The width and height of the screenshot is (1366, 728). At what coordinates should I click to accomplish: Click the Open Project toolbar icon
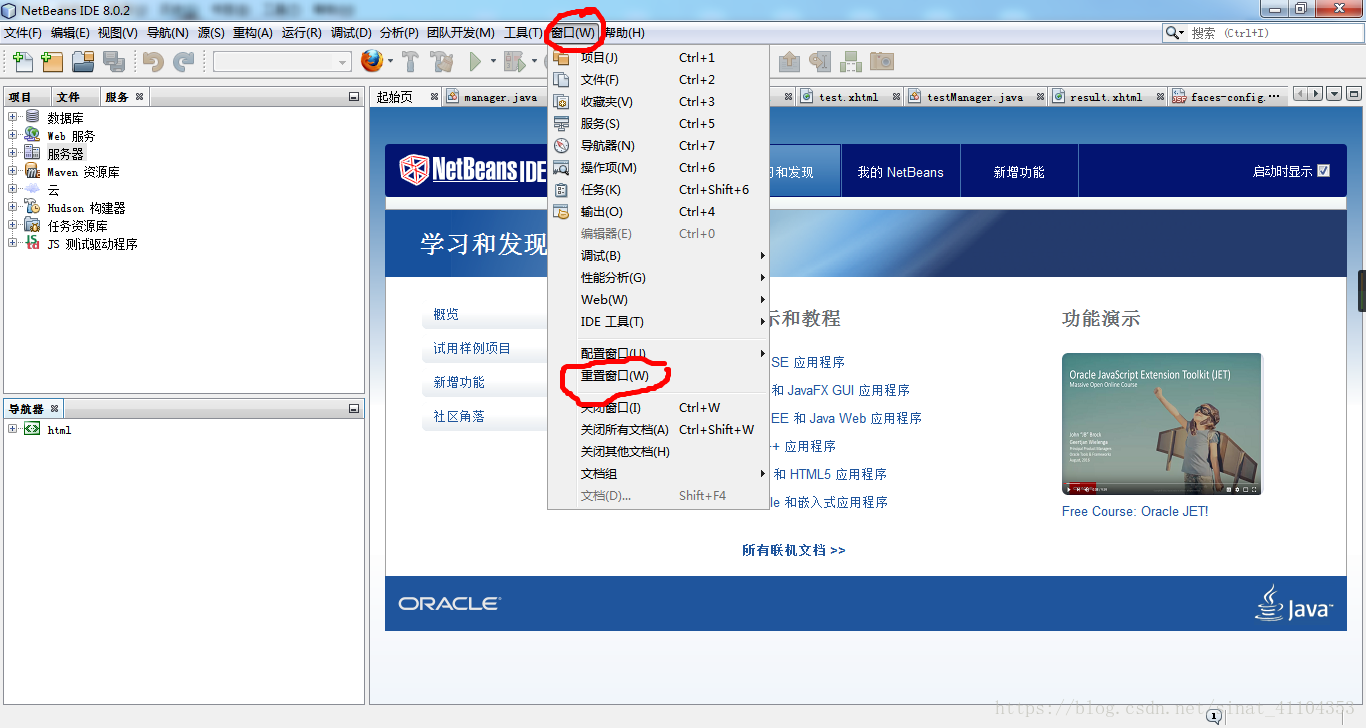tap(83, 62)
